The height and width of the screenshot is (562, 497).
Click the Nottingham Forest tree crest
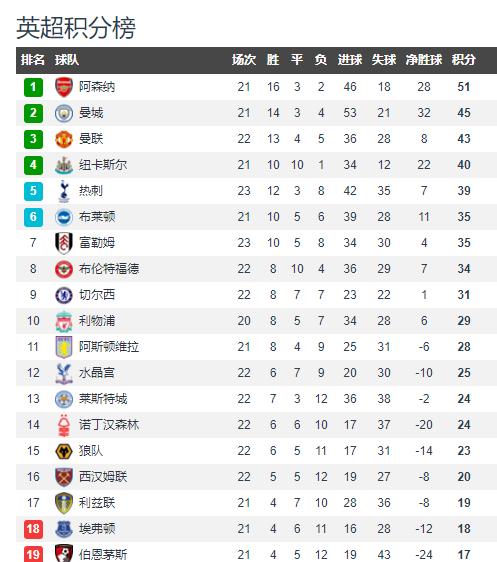pos(63,425)
